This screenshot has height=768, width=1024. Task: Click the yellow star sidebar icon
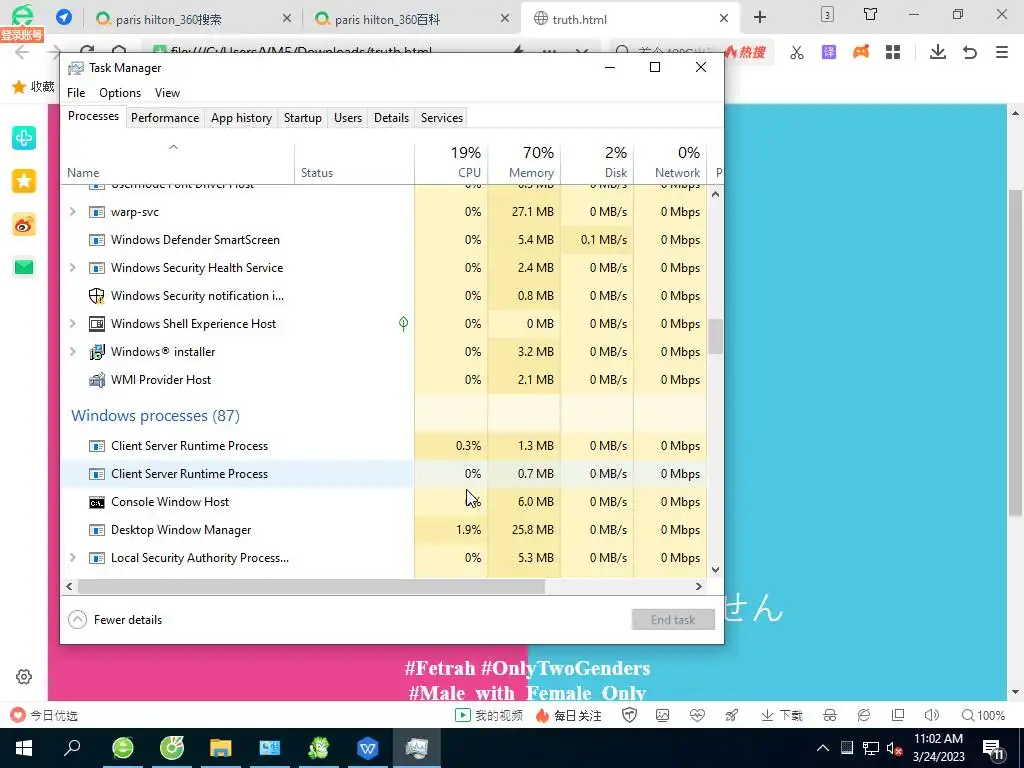pos(24,181)
